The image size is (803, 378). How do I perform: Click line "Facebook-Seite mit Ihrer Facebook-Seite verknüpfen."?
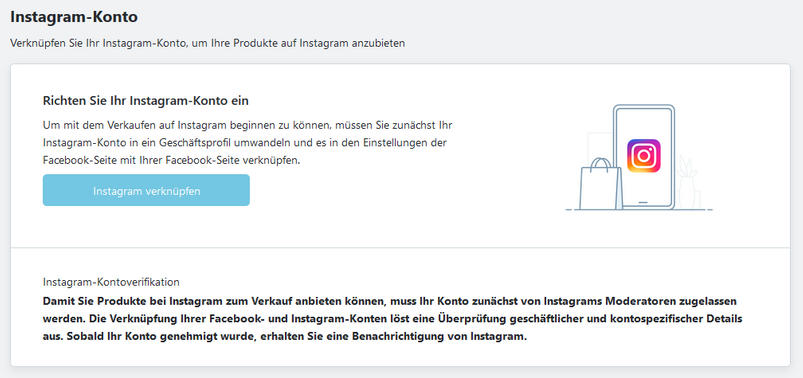point(172,160)
